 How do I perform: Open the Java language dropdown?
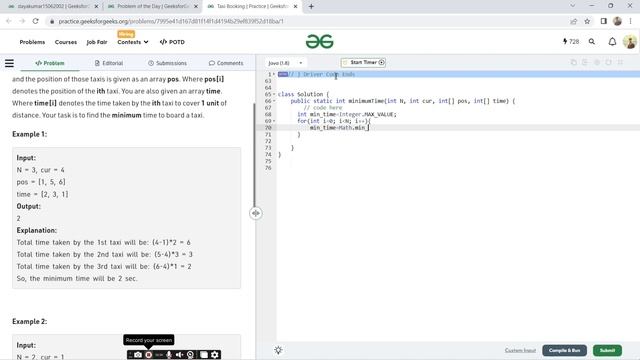point(285,63)
